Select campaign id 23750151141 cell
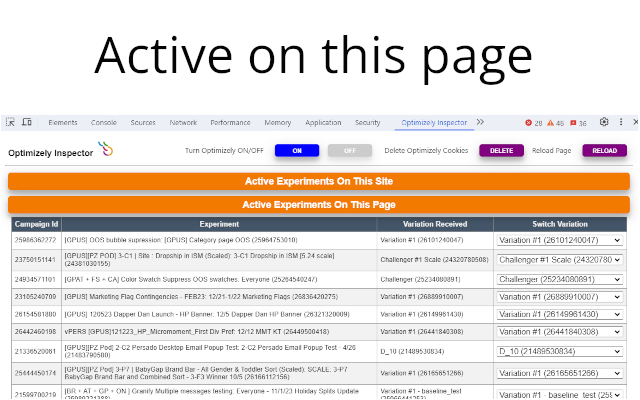 pos(36,260)
